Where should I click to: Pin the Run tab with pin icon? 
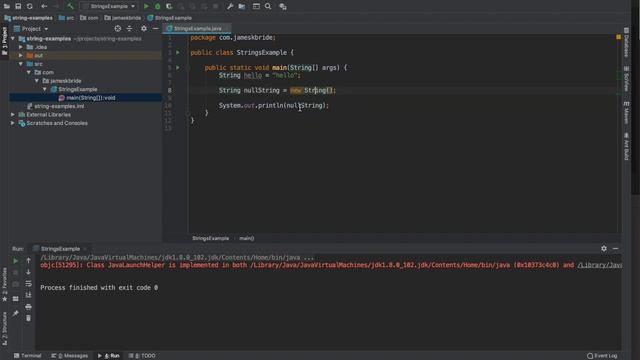point(16,313)
